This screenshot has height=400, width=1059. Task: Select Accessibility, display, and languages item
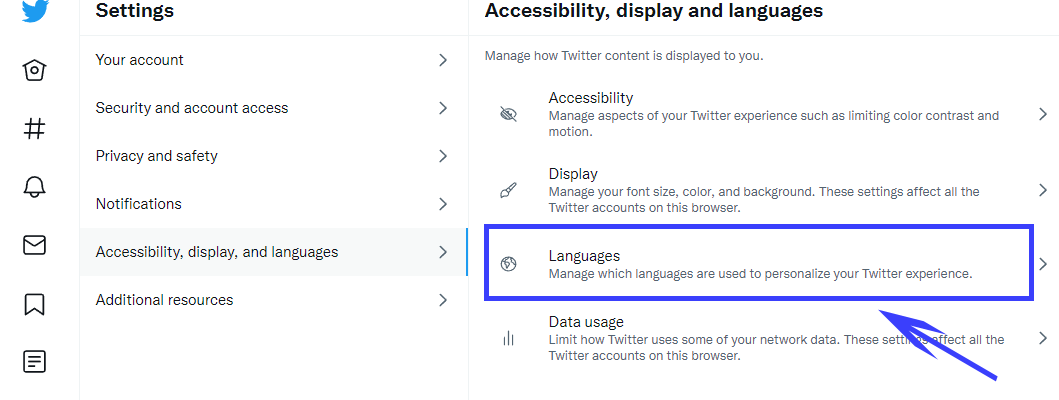pyautogui.click(x=217, y=252)
